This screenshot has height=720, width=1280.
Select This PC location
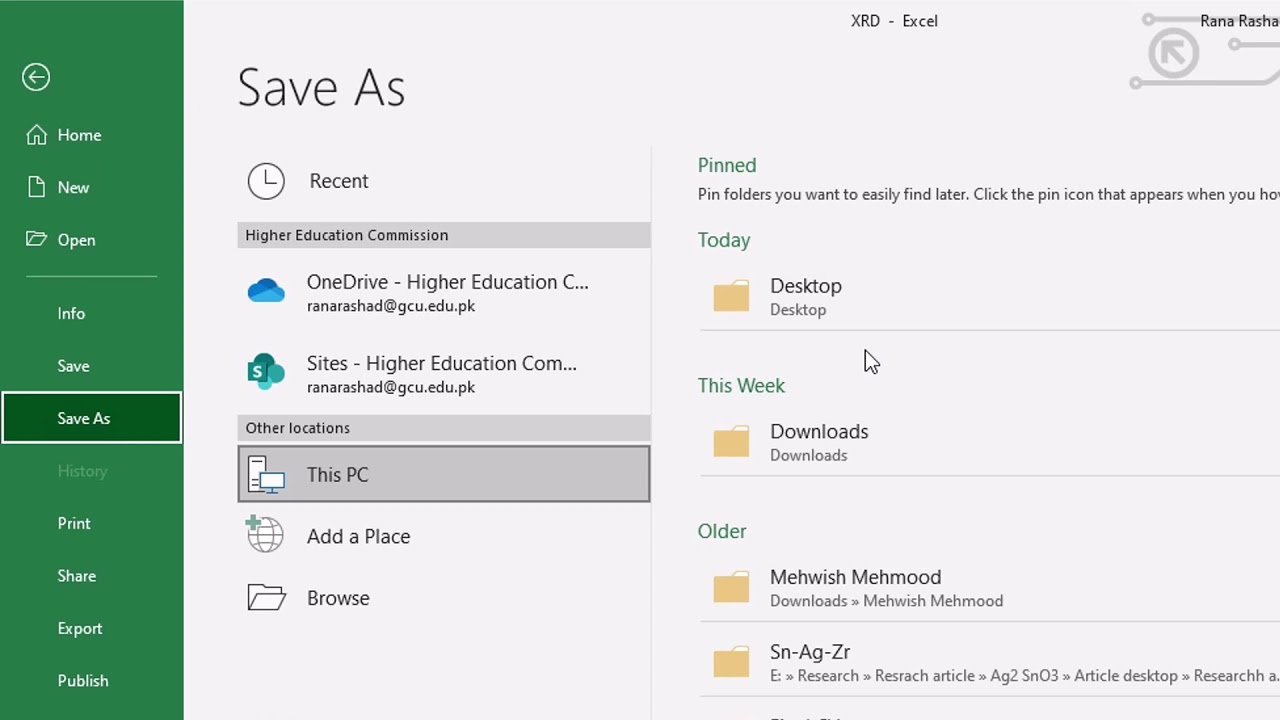pyautogui.click(x=443, y=474)
